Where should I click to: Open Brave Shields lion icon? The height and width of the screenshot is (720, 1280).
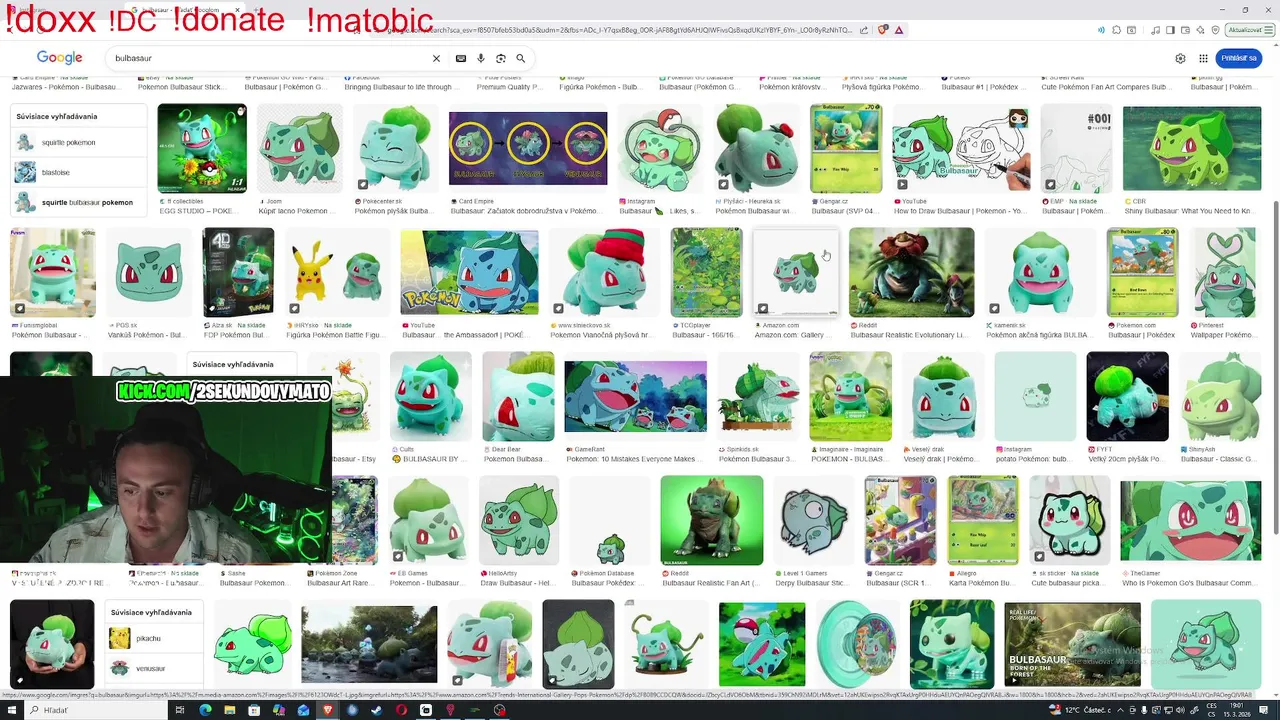883,30
